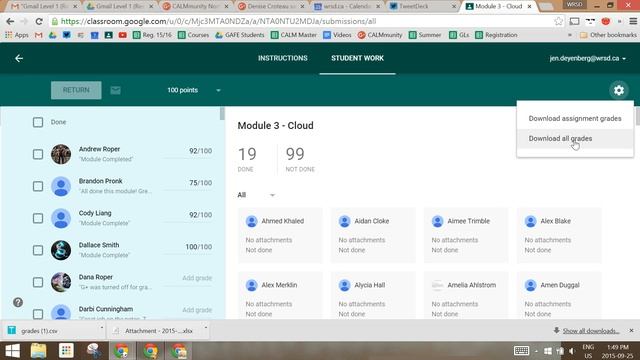Screen dimensions: 640x360
Task: Open the Apps bookmarks shortcut
Action: click(x=16, y=35)
